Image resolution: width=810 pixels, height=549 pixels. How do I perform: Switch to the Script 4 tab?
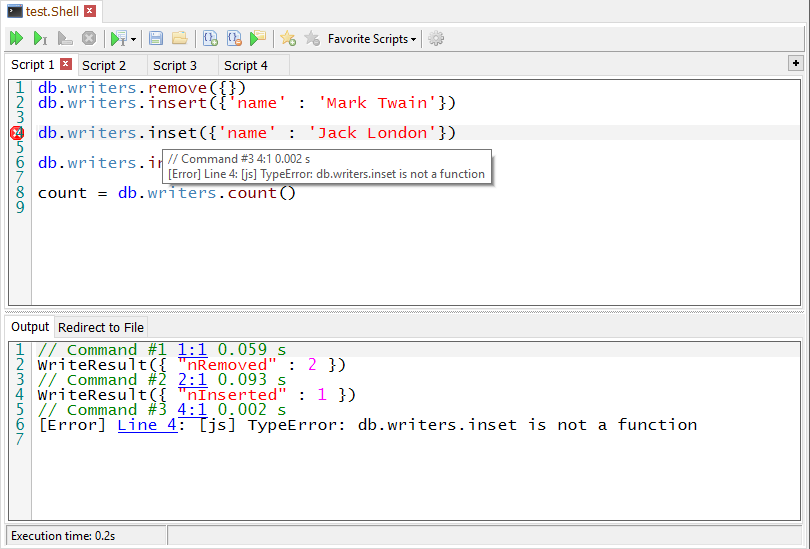coord(245,65)
